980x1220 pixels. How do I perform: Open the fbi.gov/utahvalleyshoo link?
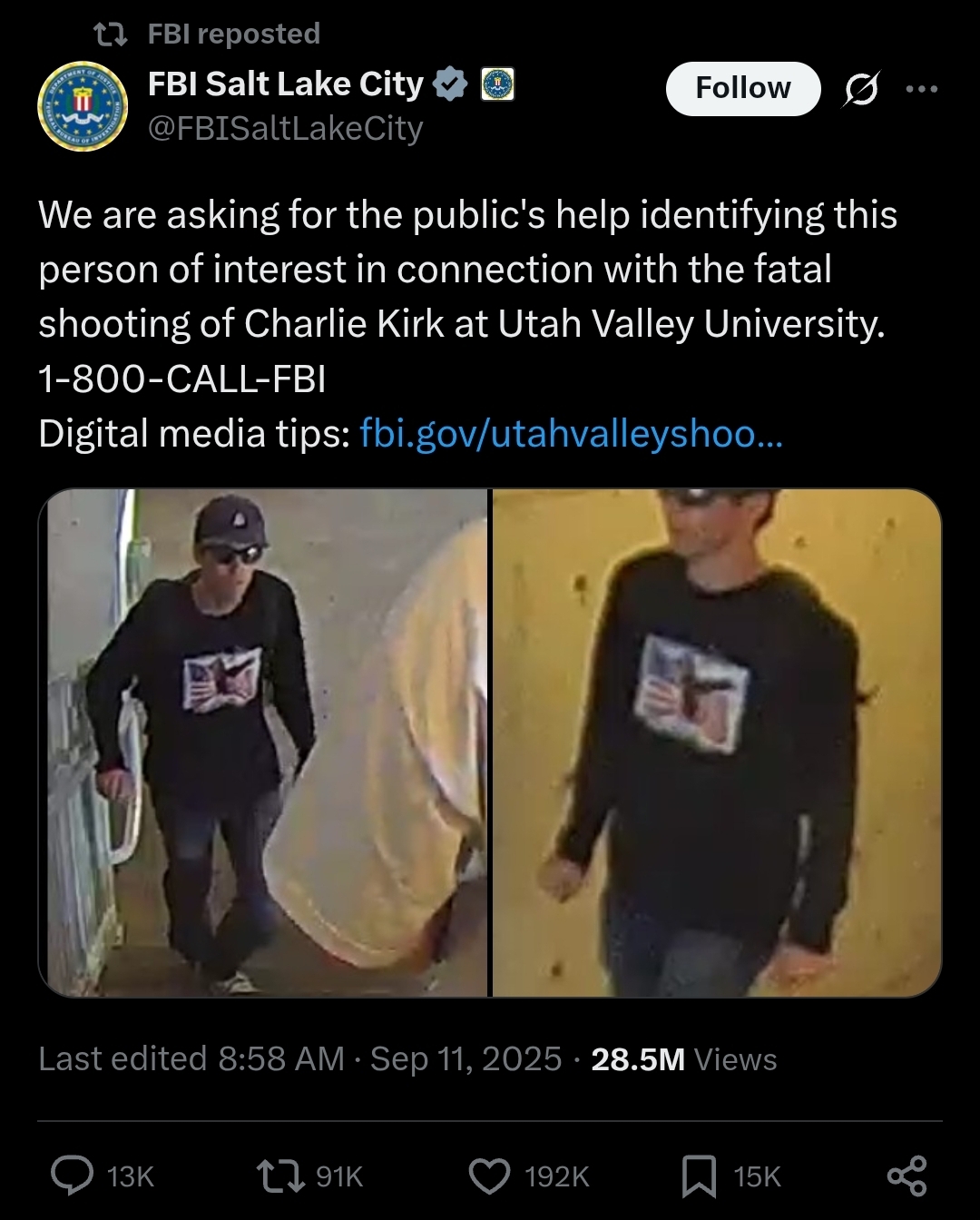[570, 434]
